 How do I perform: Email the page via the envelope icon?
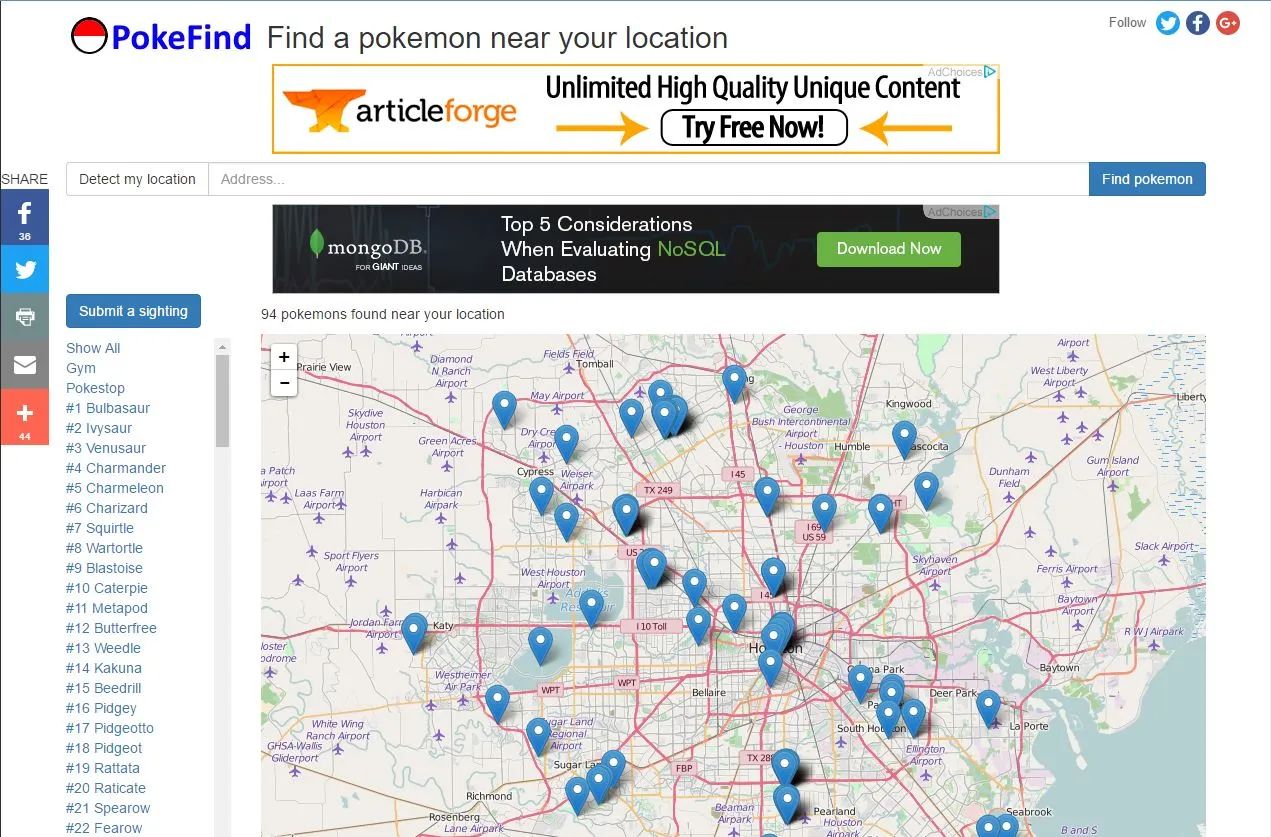click(24, 366)
